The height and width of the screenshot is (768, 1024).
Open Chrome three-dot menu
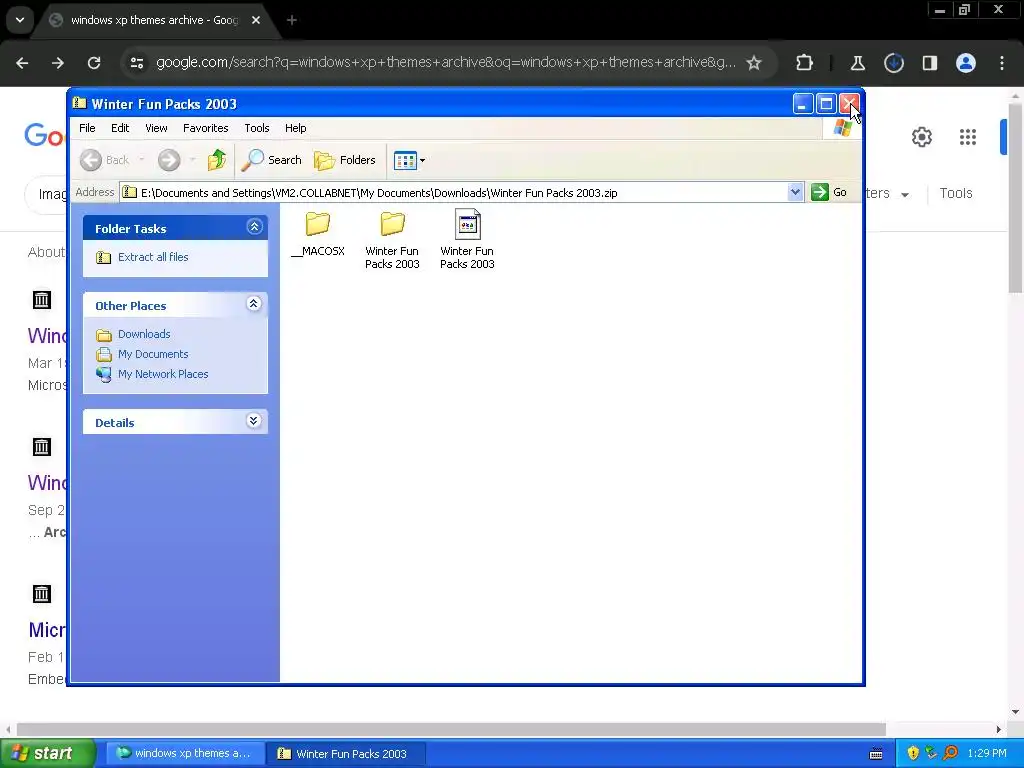coord(1002,63)
